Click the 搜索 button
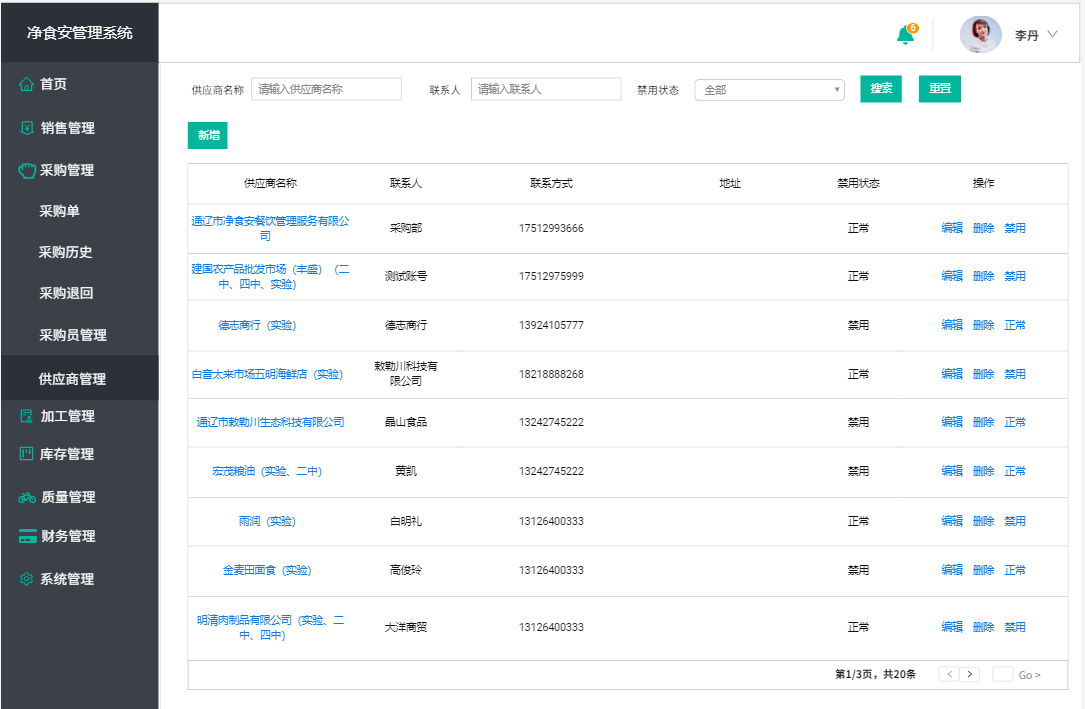Viewport: 1085px width, 709px height. pyautogui.click(x=881, y=89)
